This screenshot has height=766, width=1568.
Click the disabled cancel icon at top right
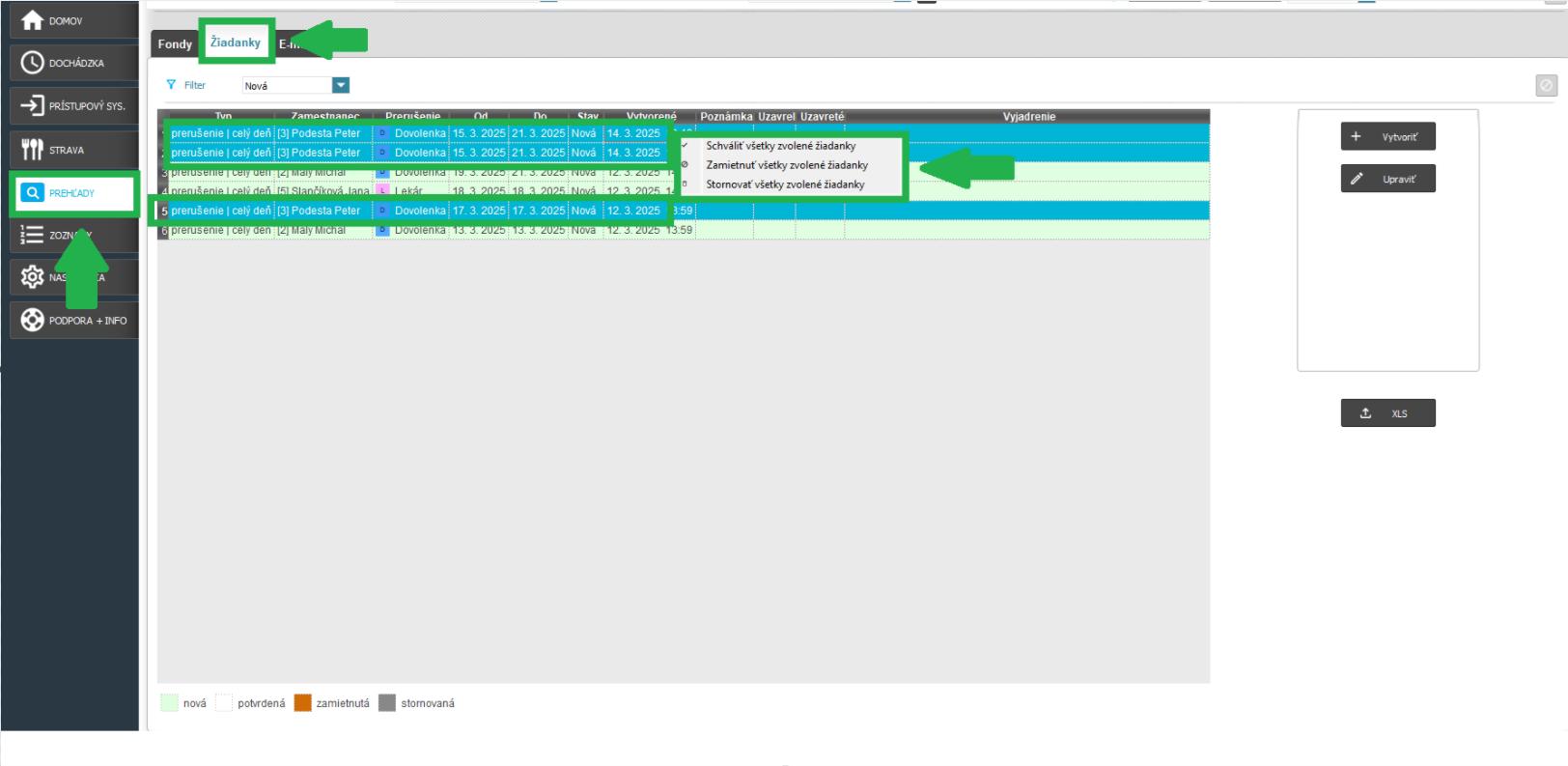click(1546, 86)
